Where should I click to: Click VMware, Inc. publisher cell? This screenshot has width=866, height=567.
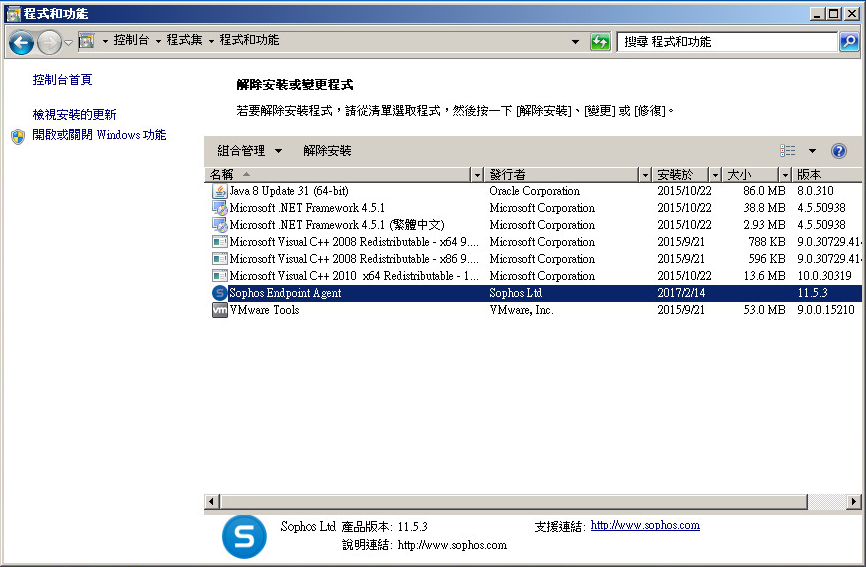[521, 310]
